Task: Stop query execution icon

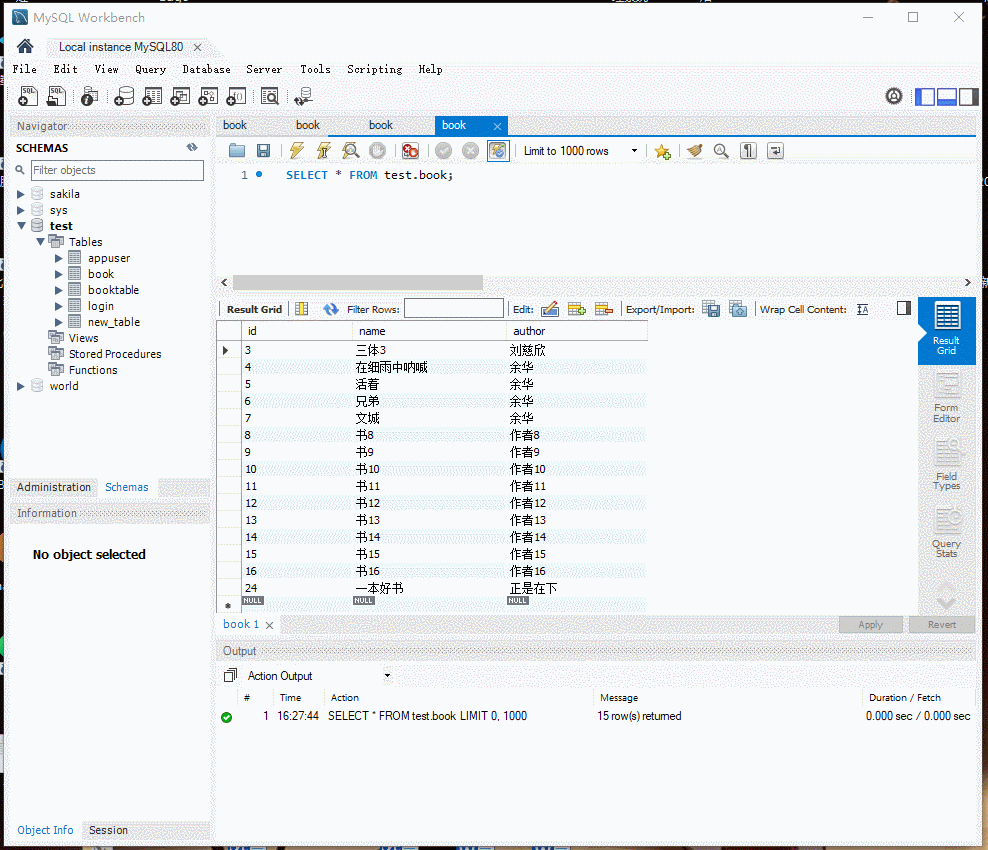Action: pyautogui.click(x=377, y=151)
